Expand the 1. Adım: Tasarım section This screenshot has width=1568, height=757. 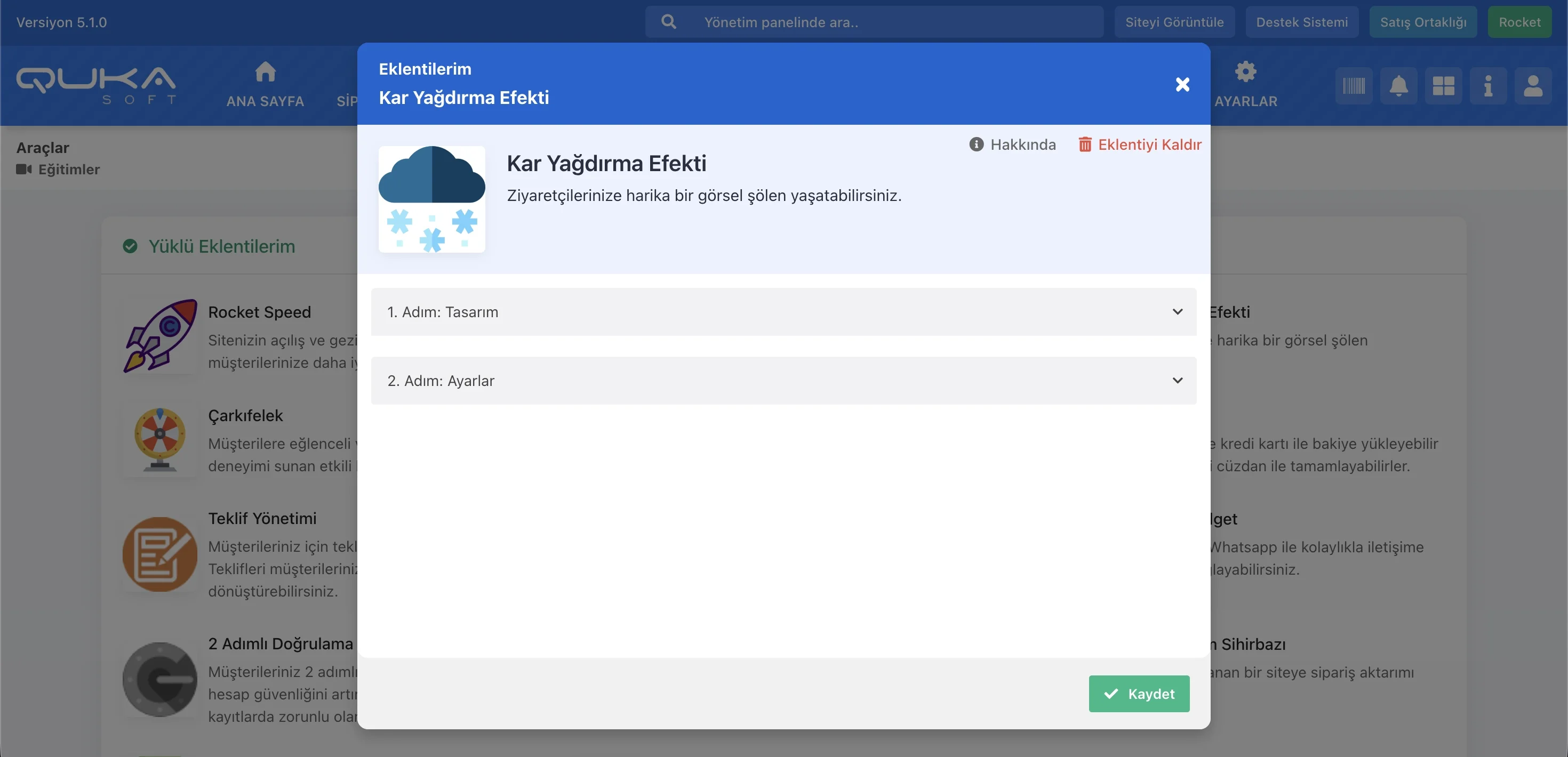[x=783, y=311]
